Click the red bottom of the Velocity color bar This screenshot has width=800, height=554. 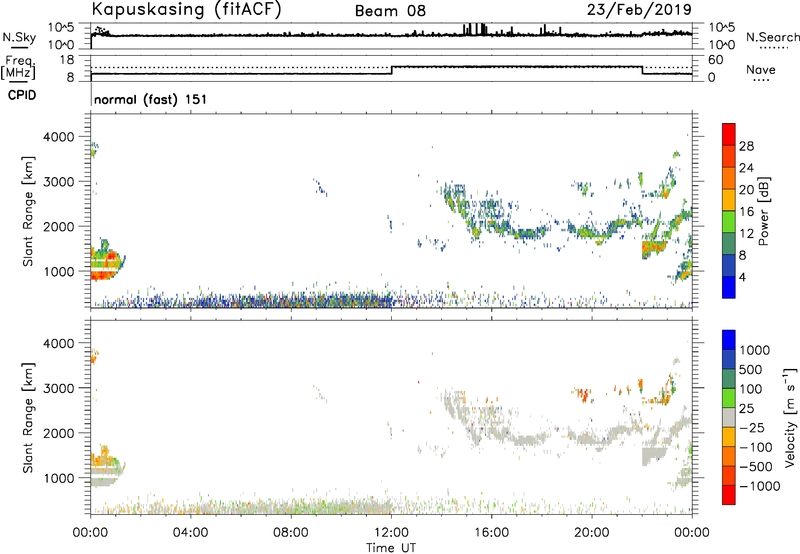pyautogui.click(x=729, y=495)
